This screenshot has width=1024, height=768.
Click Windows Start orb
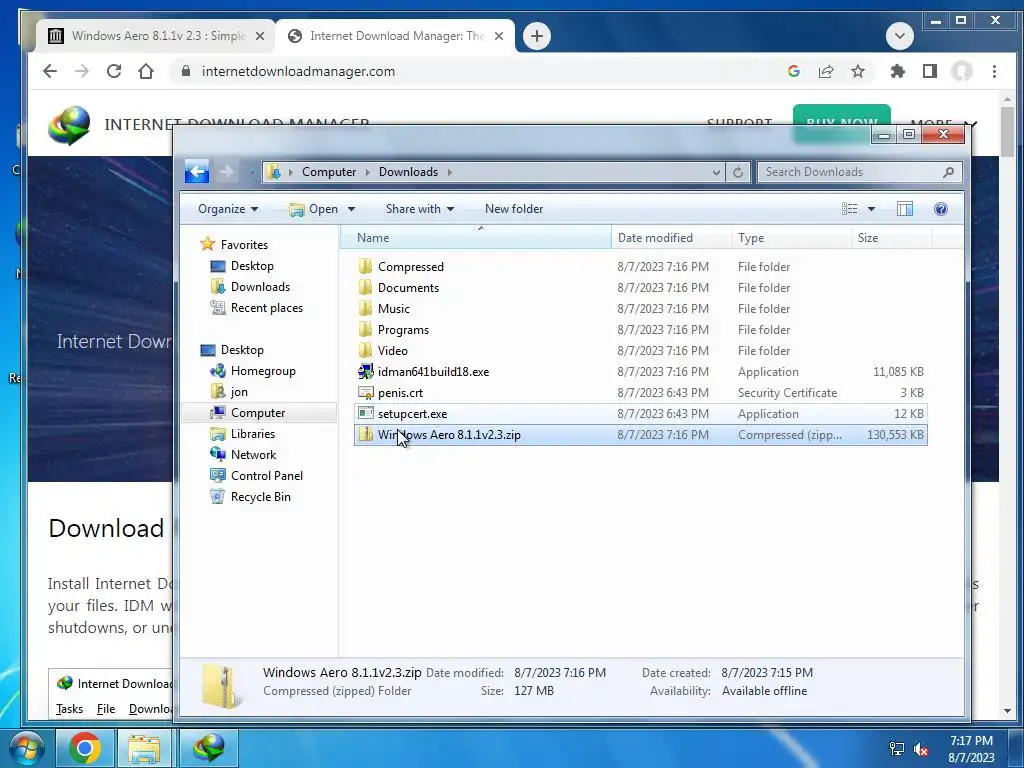(25, 748)
